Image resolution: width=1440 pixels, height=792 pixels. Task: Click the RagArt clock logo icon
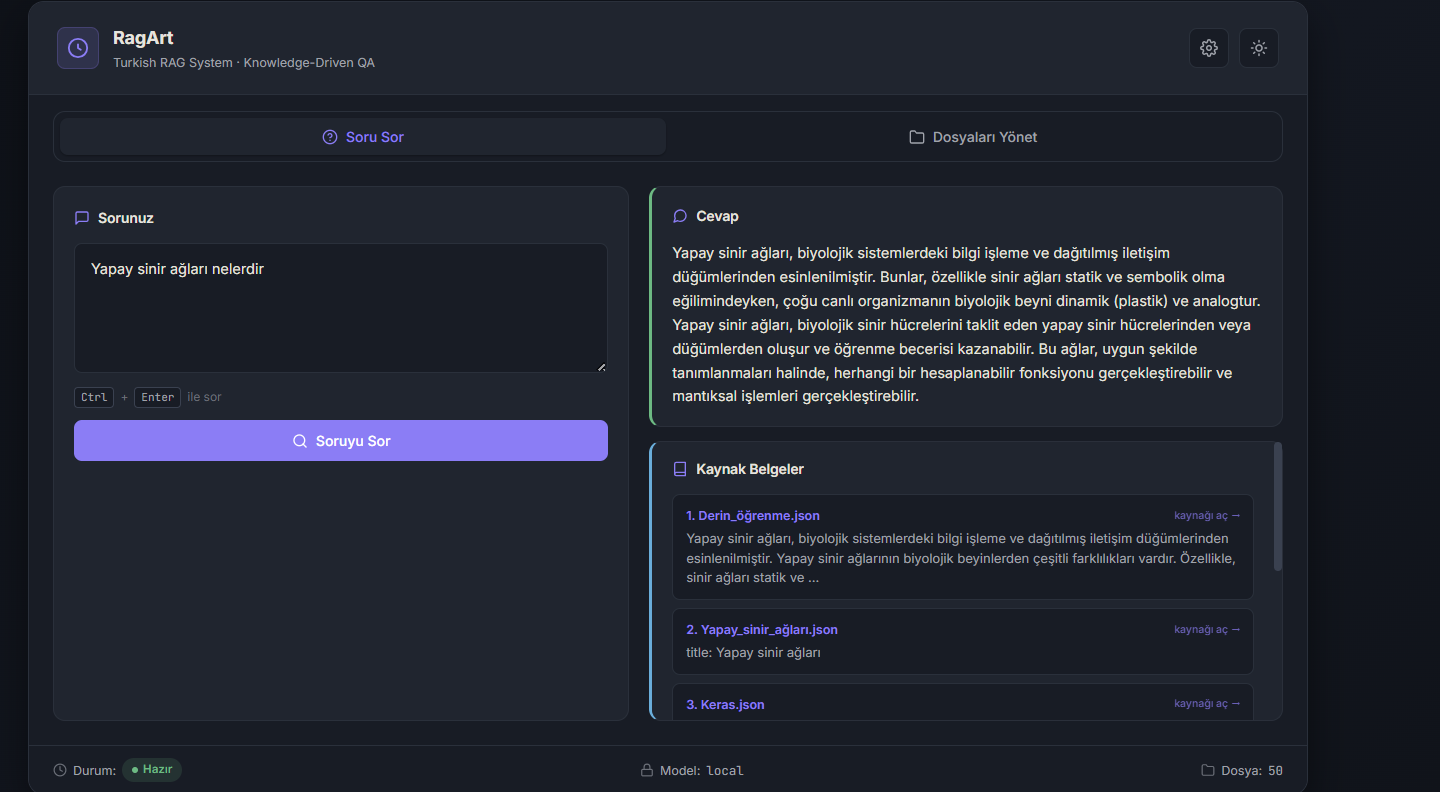pos(78,48)
